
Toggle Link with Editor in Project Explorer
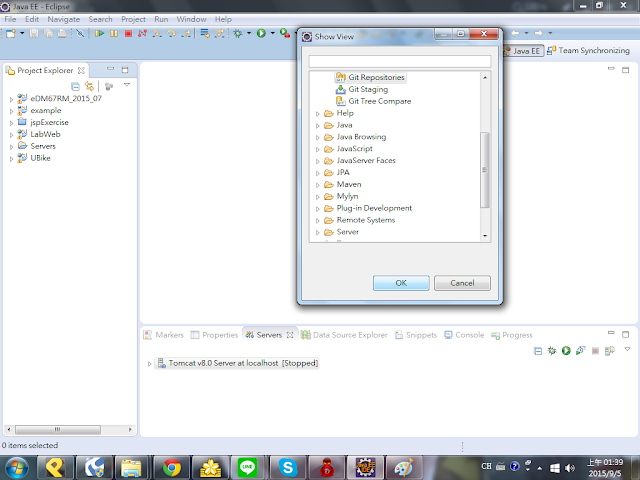pyautogui.click(x=89, y=87)
